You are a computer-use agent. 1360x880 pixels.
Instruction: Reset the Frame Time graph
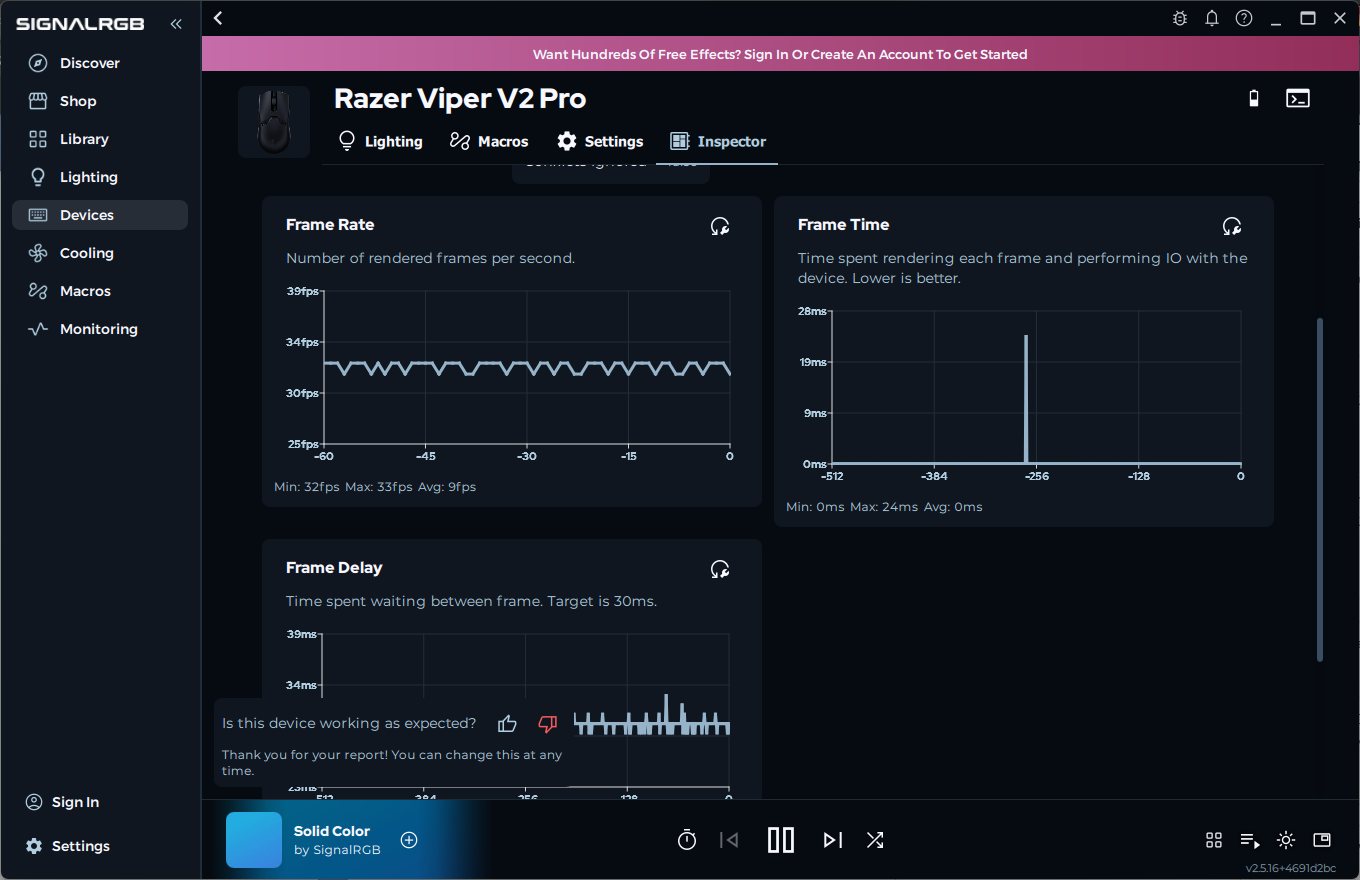click(1232, 226)
